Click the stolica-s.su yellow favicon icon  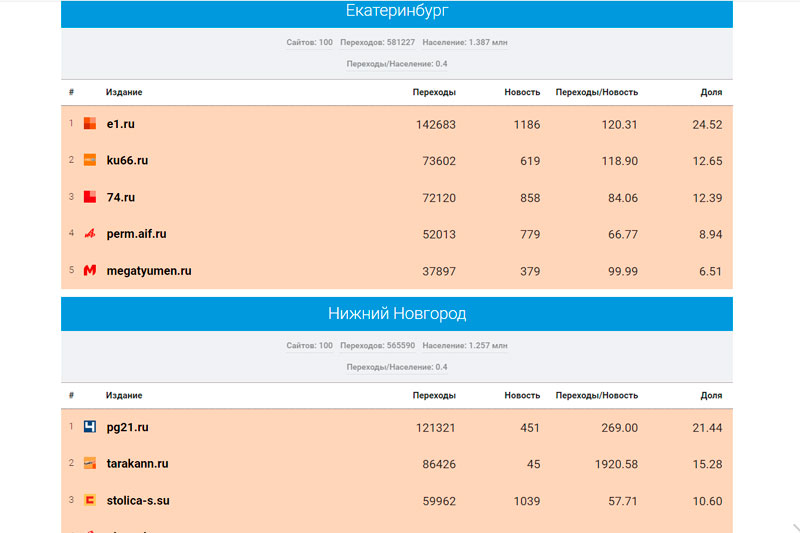(x=90, y=500)
